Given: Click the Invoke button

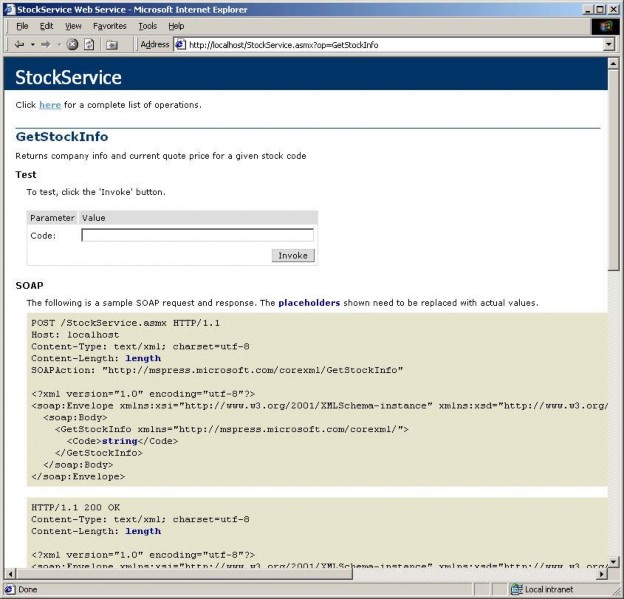Looking at the screenshot, I should (293, 255).
